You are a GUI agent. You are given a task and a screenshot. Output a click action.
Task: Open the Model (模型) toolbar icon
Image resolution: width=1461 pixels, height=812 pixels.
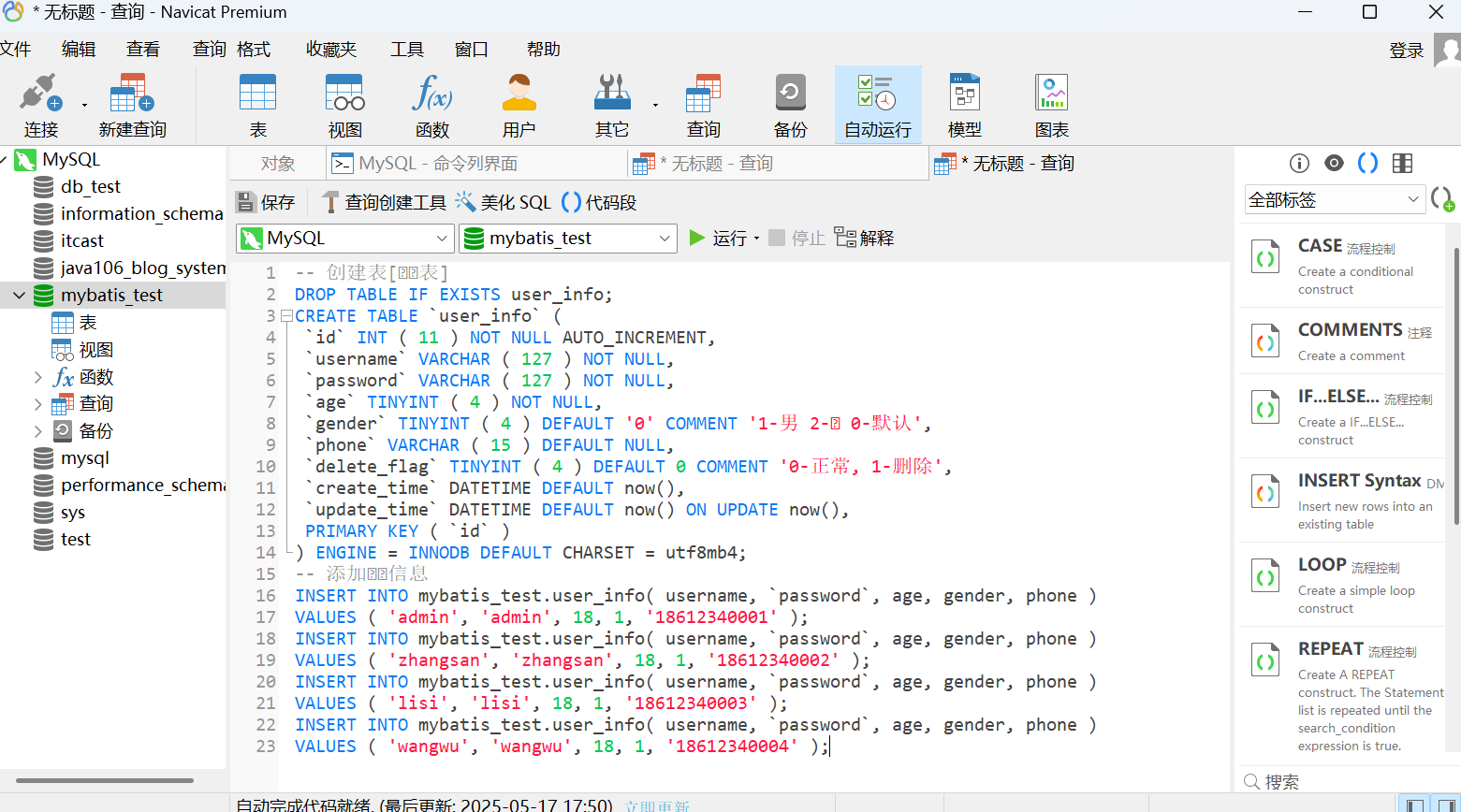(964, 106)
